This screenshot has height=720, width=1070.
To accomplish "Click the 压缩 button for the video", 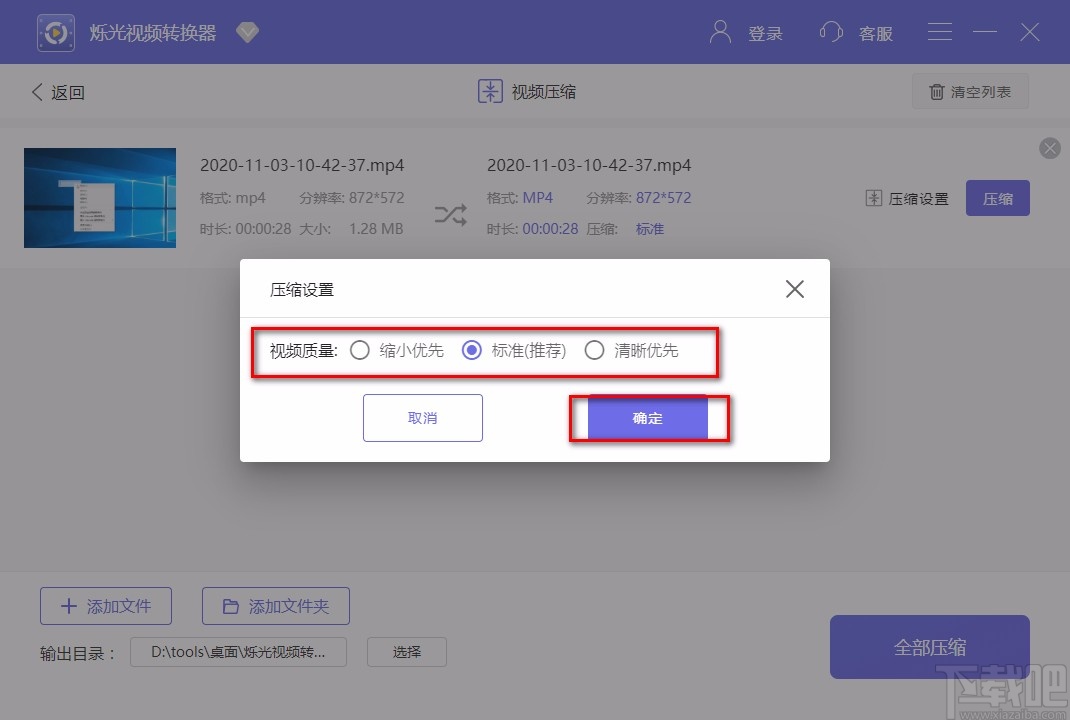I will pyautogui.click(x=997, y=198).
